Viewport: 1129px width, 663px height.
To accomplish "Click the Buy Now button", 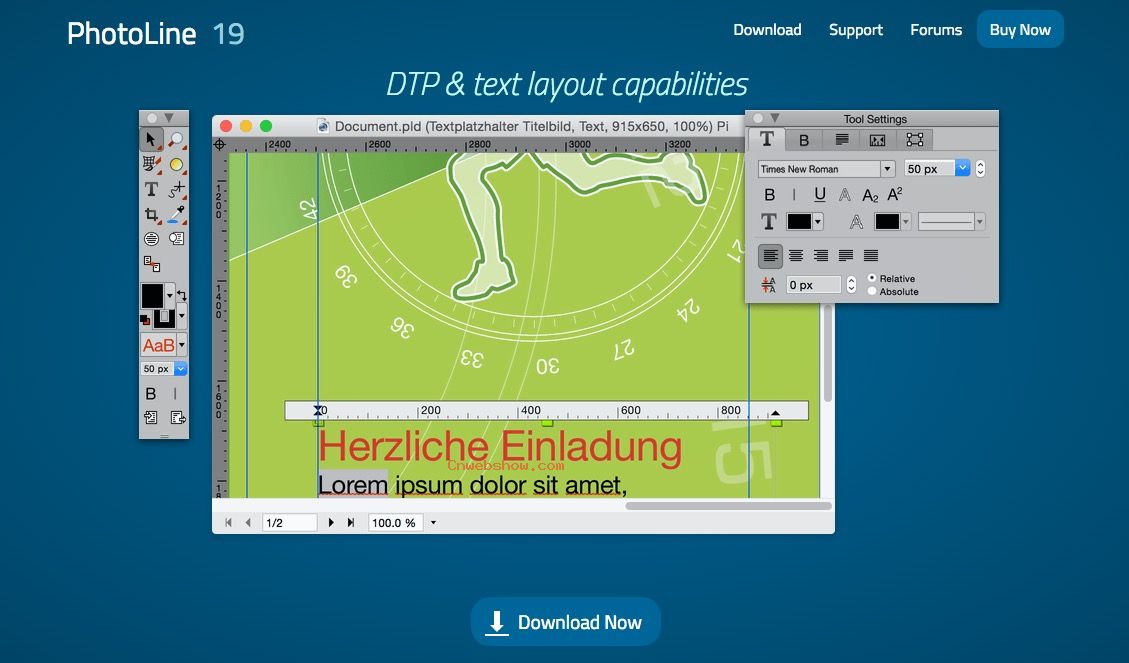I will (x=1020, y=30).
